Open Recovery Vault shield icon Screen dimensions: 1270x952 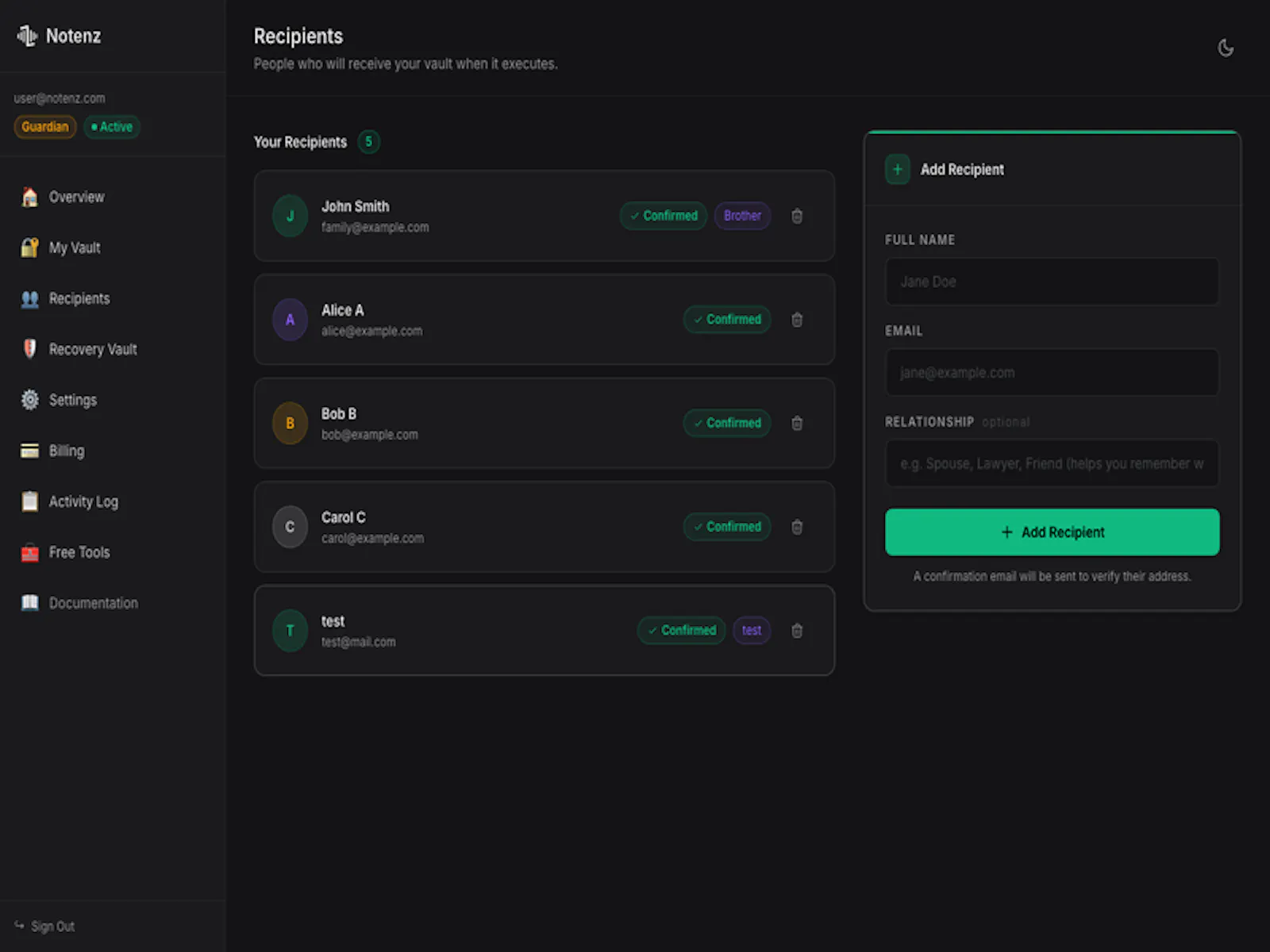pyautogui.click(x=30, y=349)
